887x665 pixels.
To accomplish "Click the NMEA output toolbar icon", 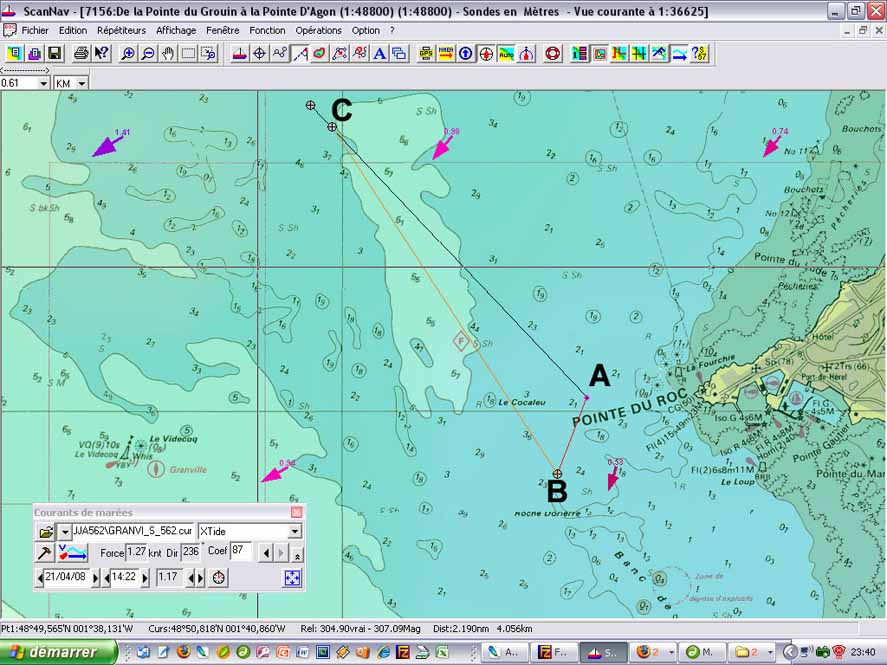I will coord(446,54).
